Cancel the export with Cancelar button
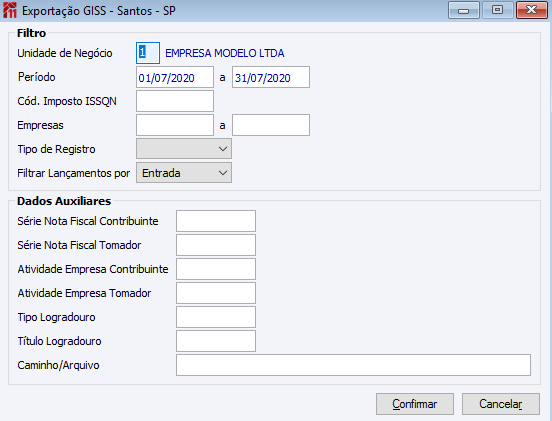This screenshot has width=552, height=421. coord(501,404)
